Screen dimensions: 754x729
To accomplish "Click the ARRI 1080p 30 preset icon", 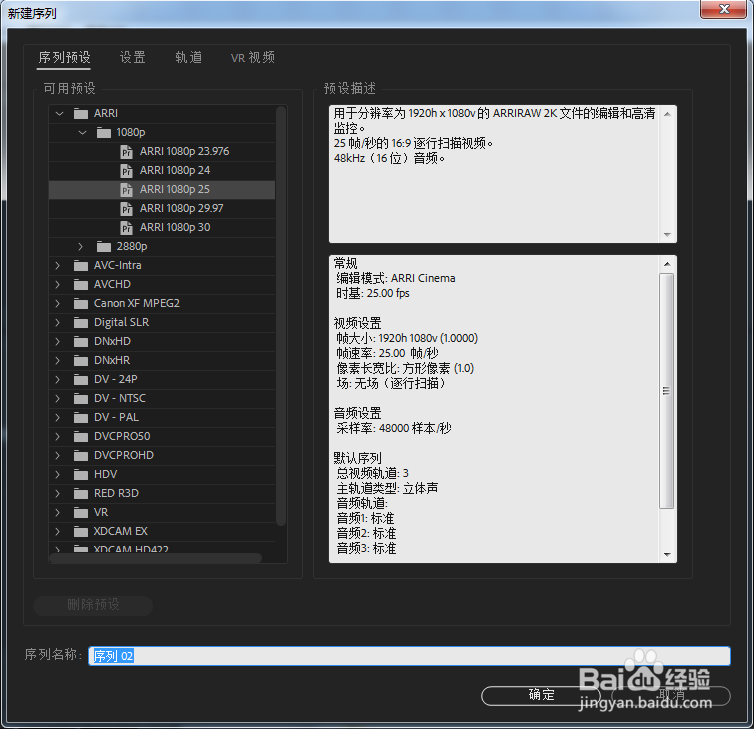I will (126, 228).
